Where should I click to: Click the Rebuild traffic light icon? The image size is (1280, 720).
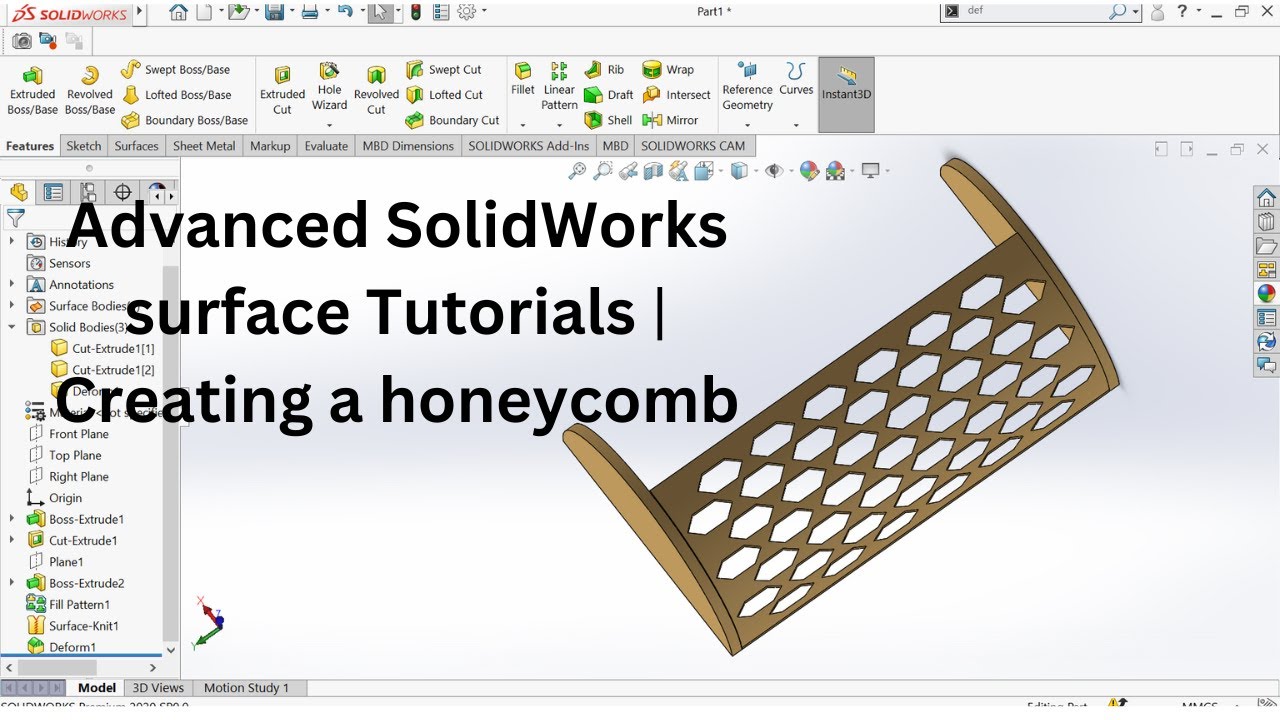416,12
